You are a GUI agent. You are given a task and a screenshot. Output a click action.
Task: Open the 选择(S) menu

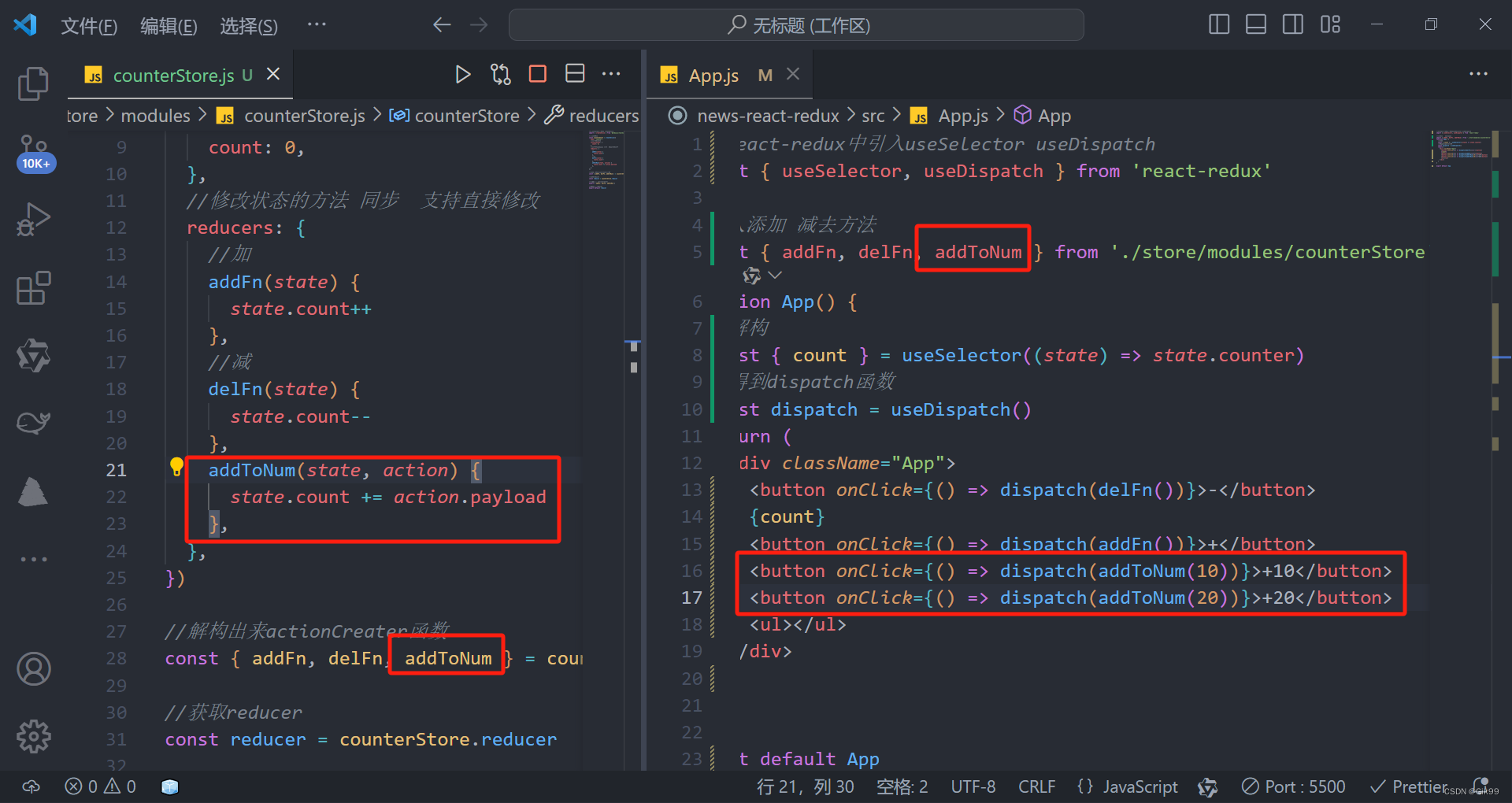248,26
